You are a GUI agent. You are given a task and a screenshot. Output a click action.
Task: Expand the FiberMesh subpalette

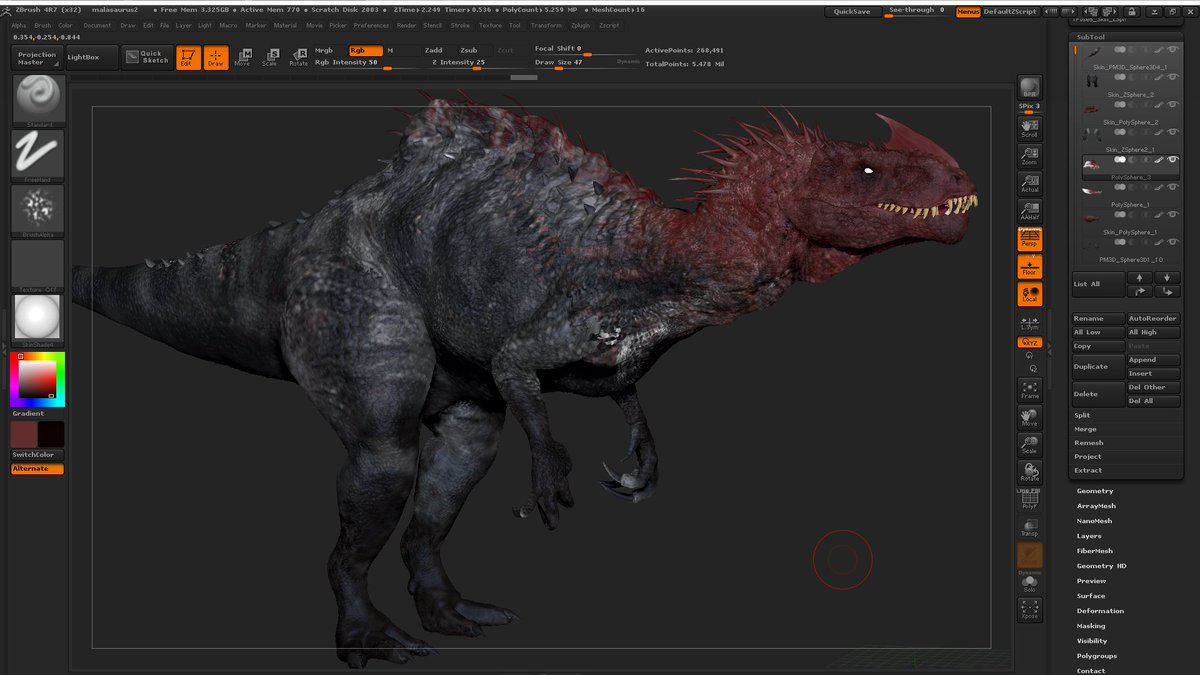click(x=1094, y=551)
